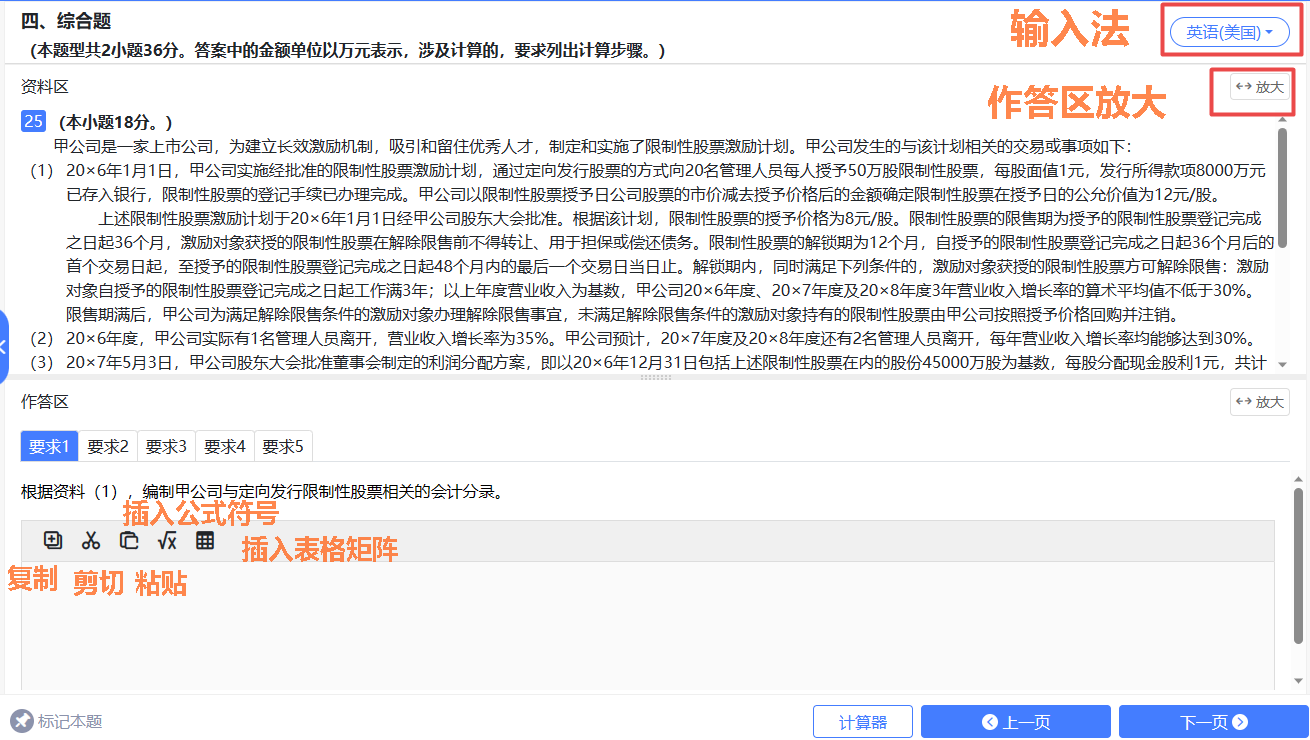Viewport: 1310px width, 740px height.
Task: Open the 英语(美国) input method dropdown
Action: [1229, 32]
